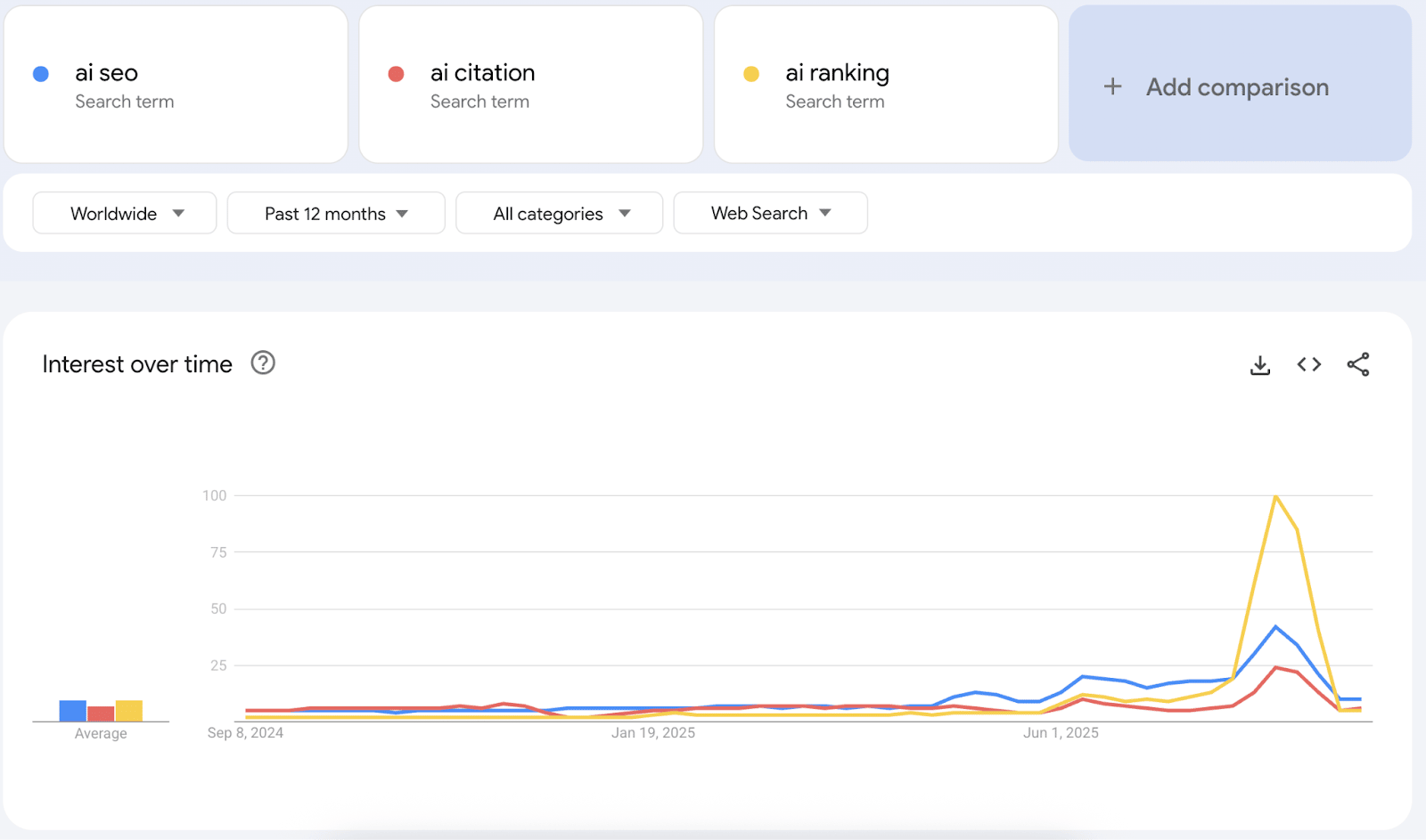Click the blue dot beside ai seo
Viewport: 1426px width, 840px height.
click(x=41, y=74)
